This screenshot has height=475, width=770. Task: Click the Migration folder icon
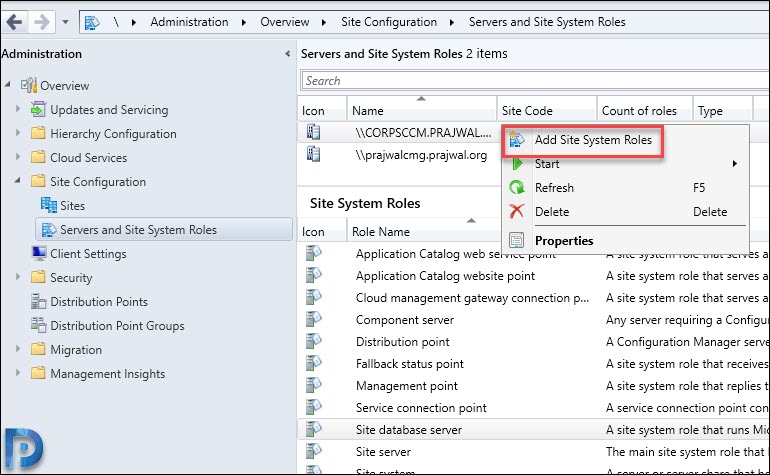pos(38,349)
